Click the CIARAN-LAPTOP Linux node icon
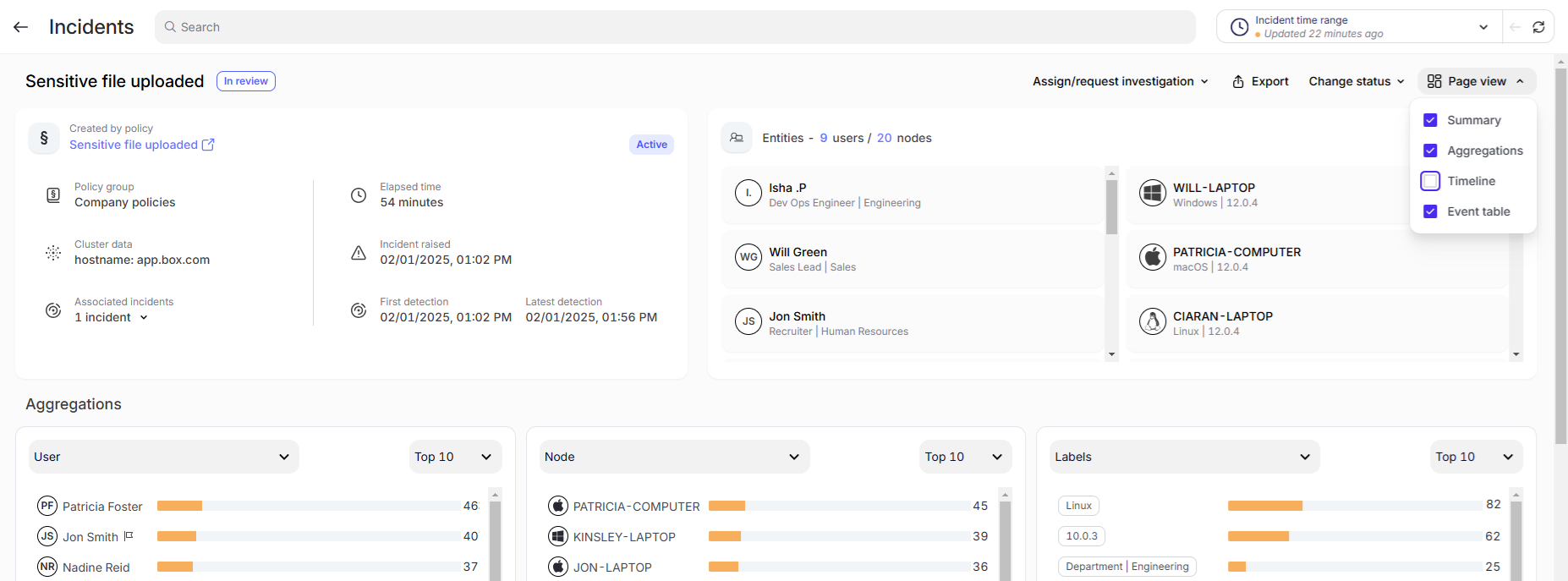 (1152, 322)
